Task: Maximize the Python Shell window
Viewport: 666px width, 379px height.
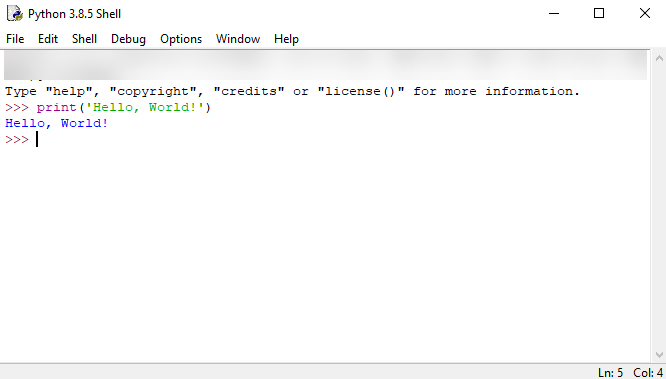Action: [x=599, y=14]
